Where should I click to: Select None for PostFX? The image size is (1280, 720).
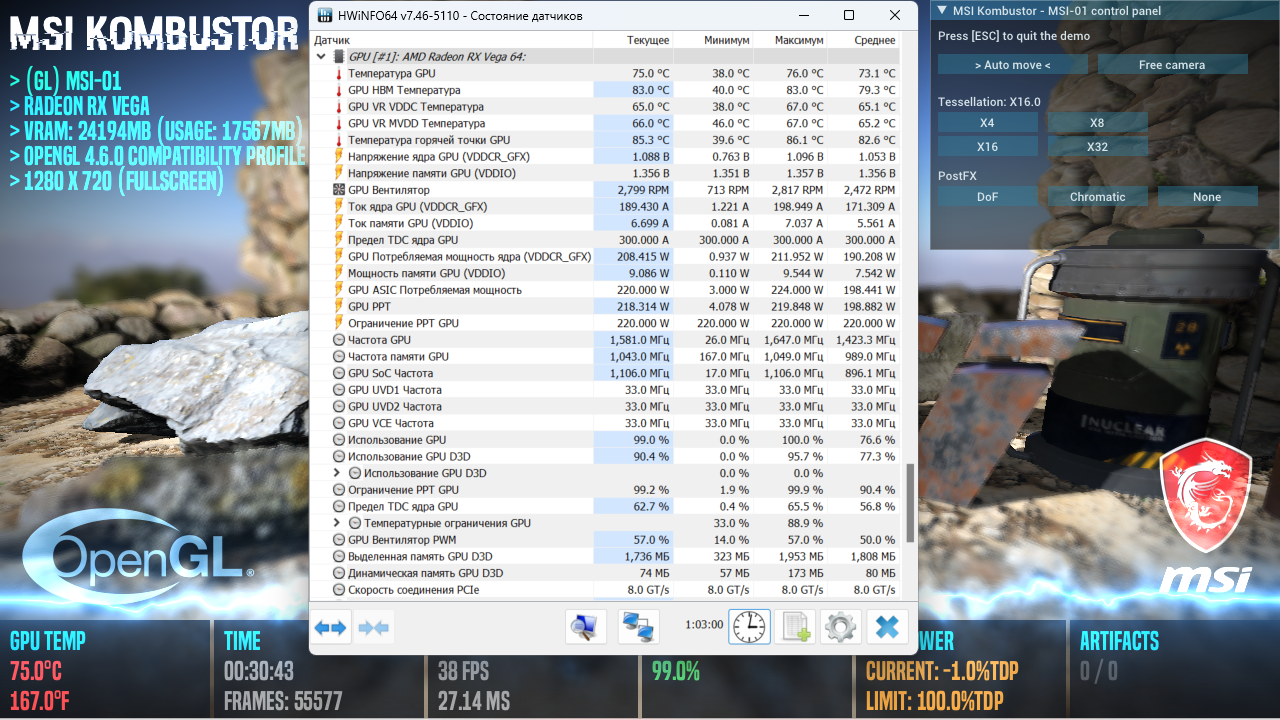1207,197
